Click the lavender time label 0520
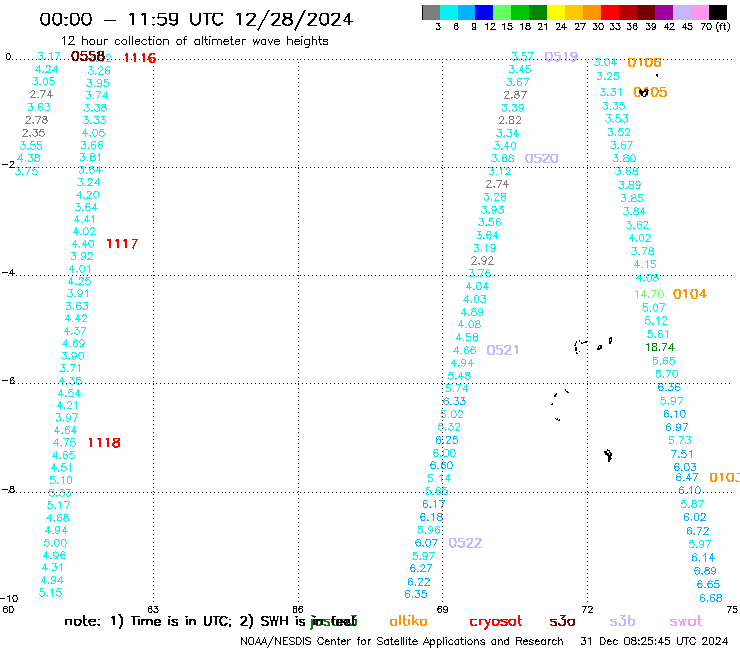The width and height of the screenshot is (740, 650). coord(541,158)
